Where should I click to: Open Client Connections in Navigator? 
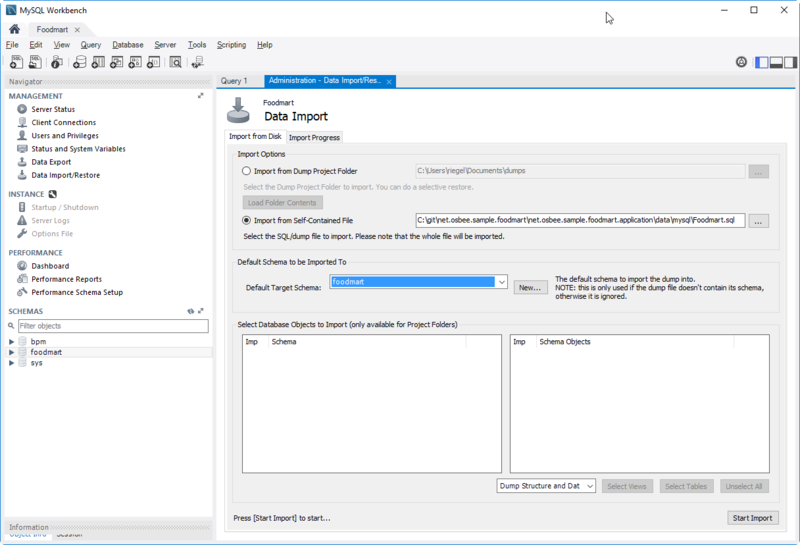point(63,122)
